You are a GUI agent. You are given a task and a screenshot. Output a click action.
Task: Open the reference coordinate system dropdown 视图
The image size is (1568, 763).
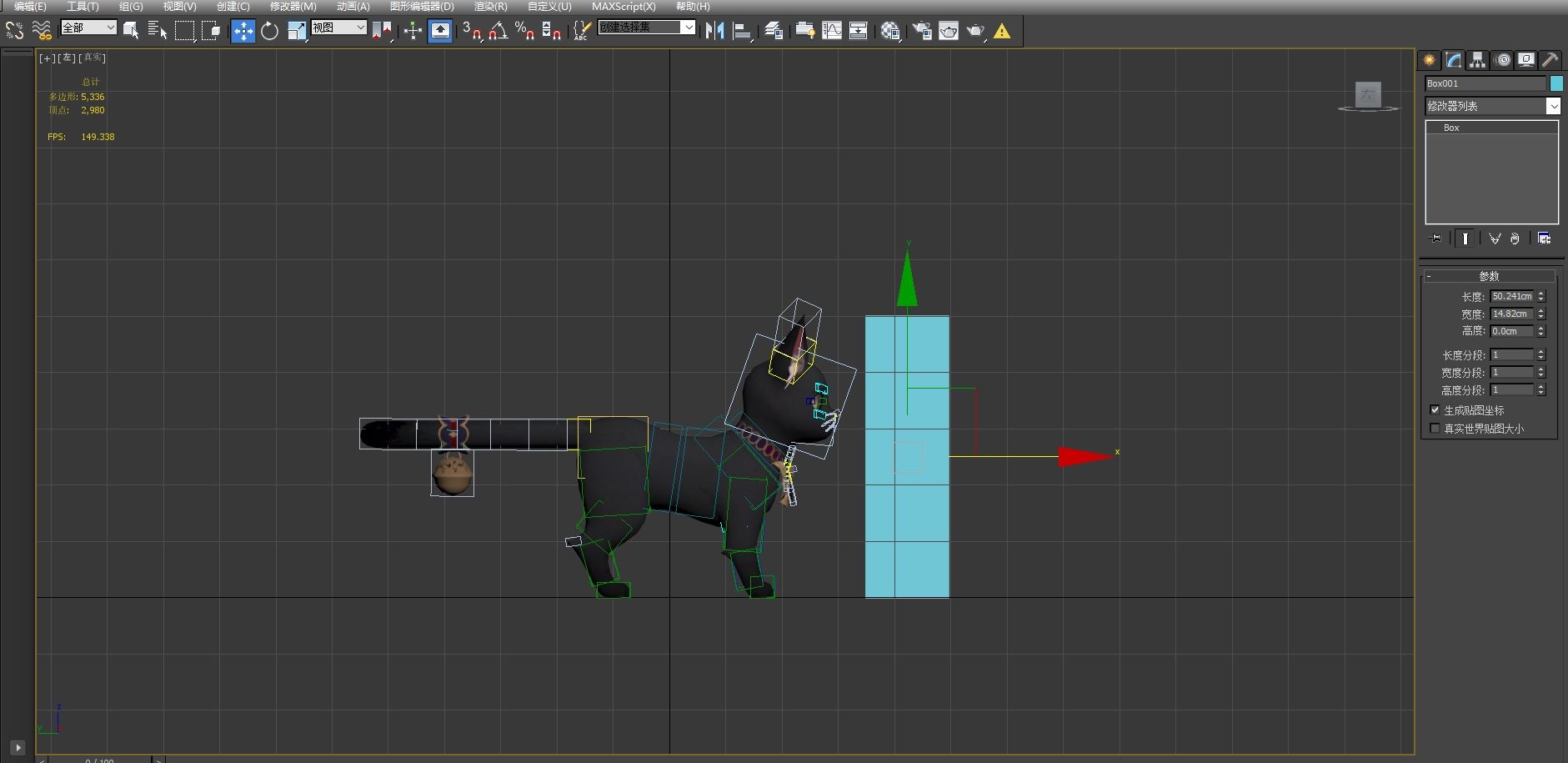[339, 28]
